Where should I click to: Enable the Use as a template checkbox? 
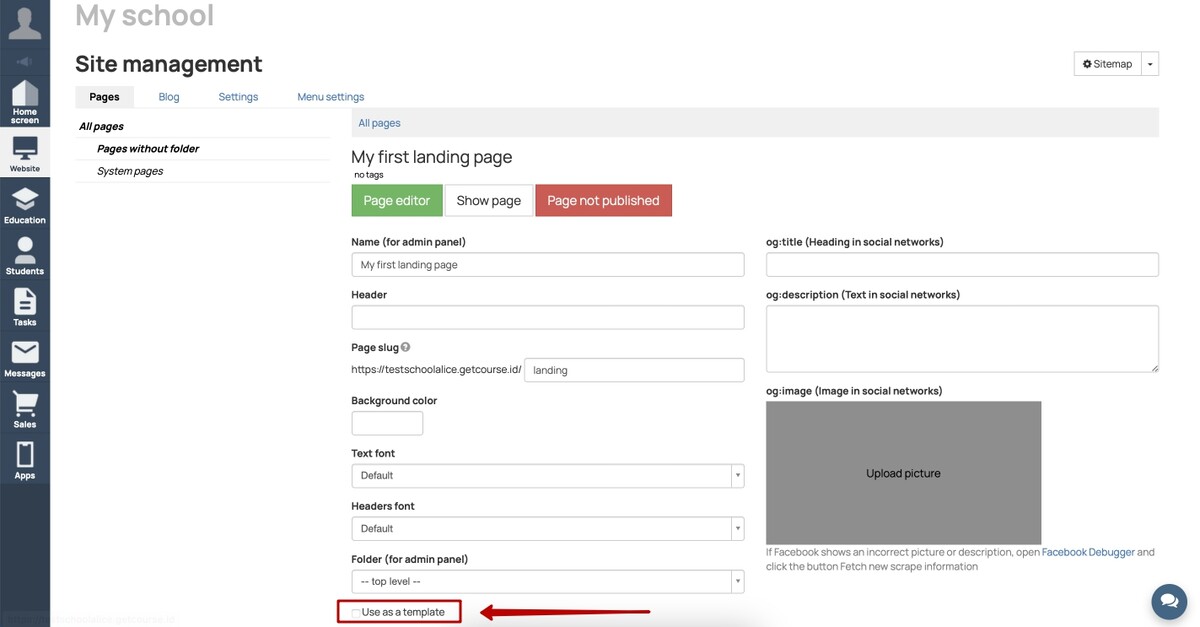pyautogui.click(x=356, y=612)
